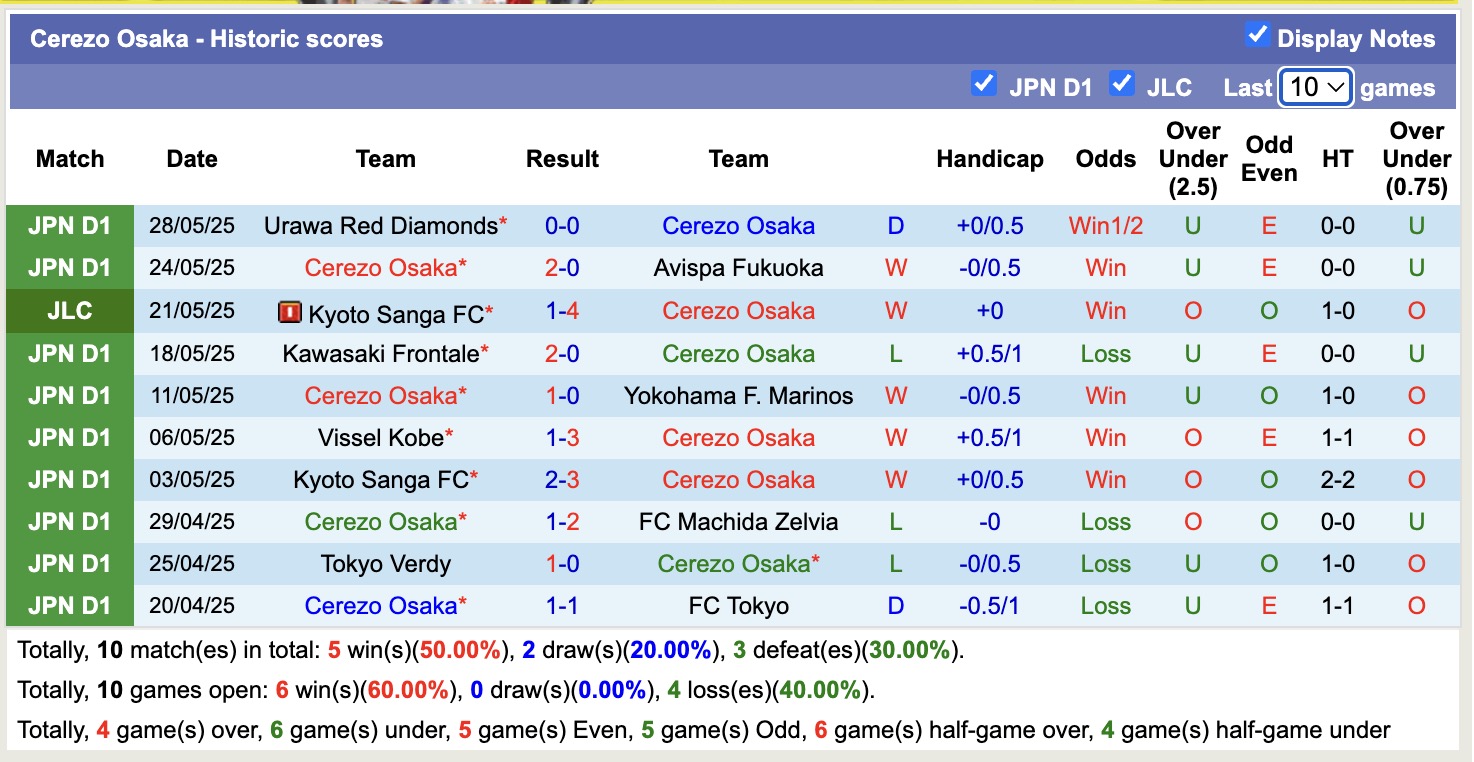Click the JPN D1 badge on the top row
Viewport: 1474px width, 762px height.
69,225
